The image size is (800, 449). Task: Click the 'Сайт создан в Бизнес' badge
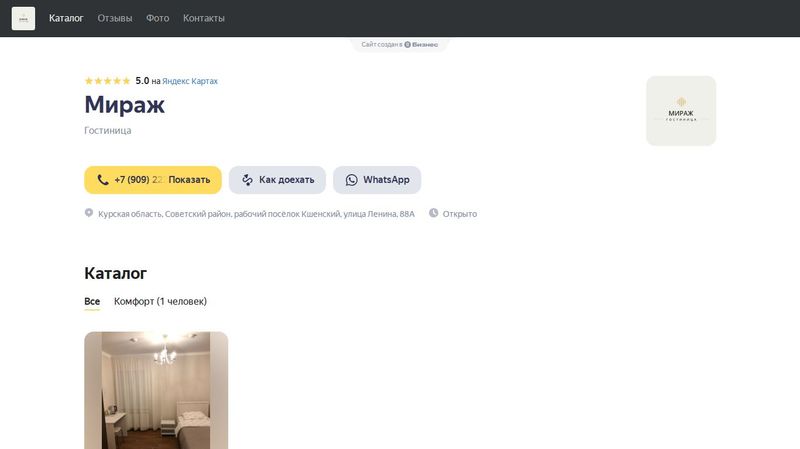tap(399, 44)
